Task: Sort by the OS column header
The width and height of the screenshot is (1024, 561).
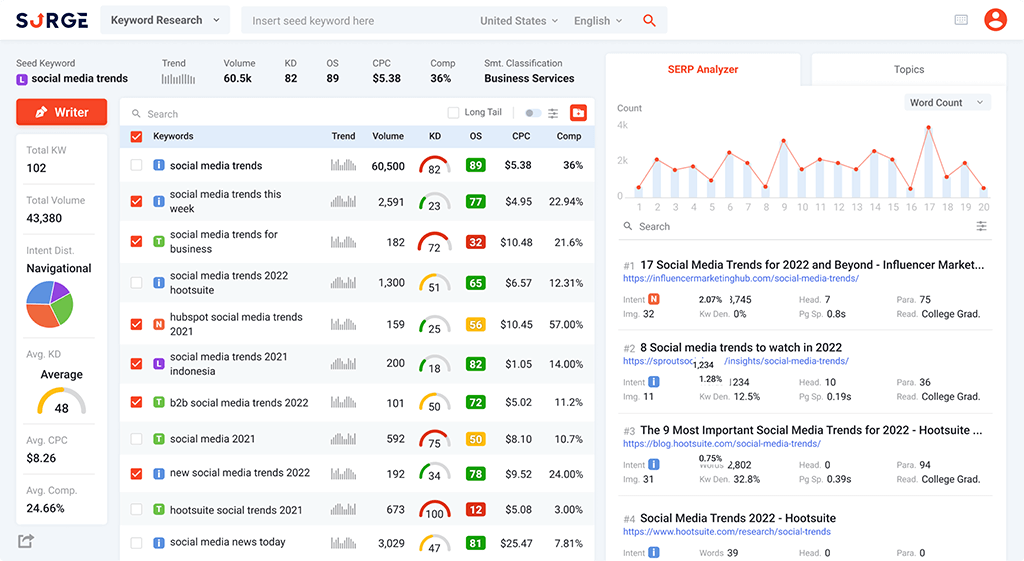Action: point(475,136)
